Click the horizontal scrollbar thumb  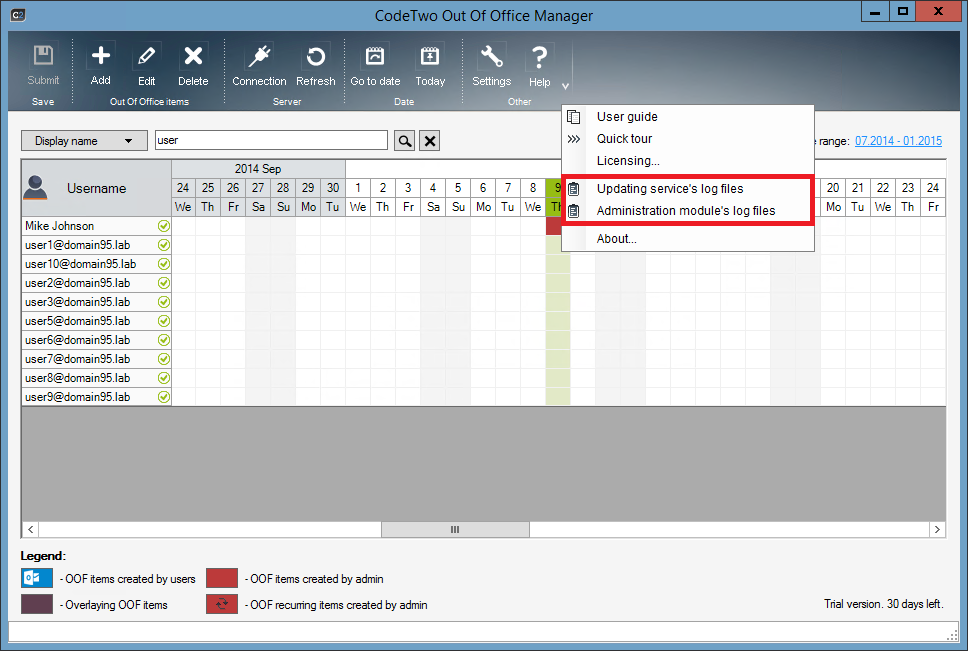(455, 529)
